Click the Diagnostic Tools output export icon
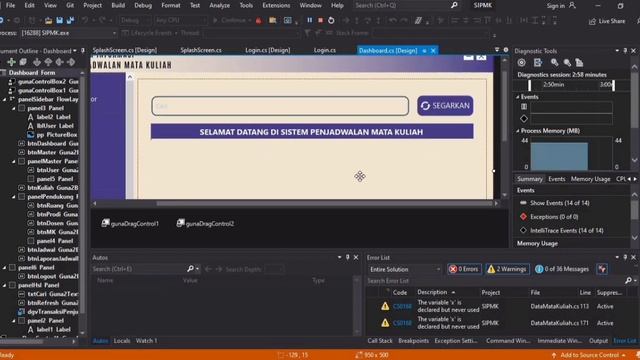This screenshot has height=360, width=640. [538, 62]
